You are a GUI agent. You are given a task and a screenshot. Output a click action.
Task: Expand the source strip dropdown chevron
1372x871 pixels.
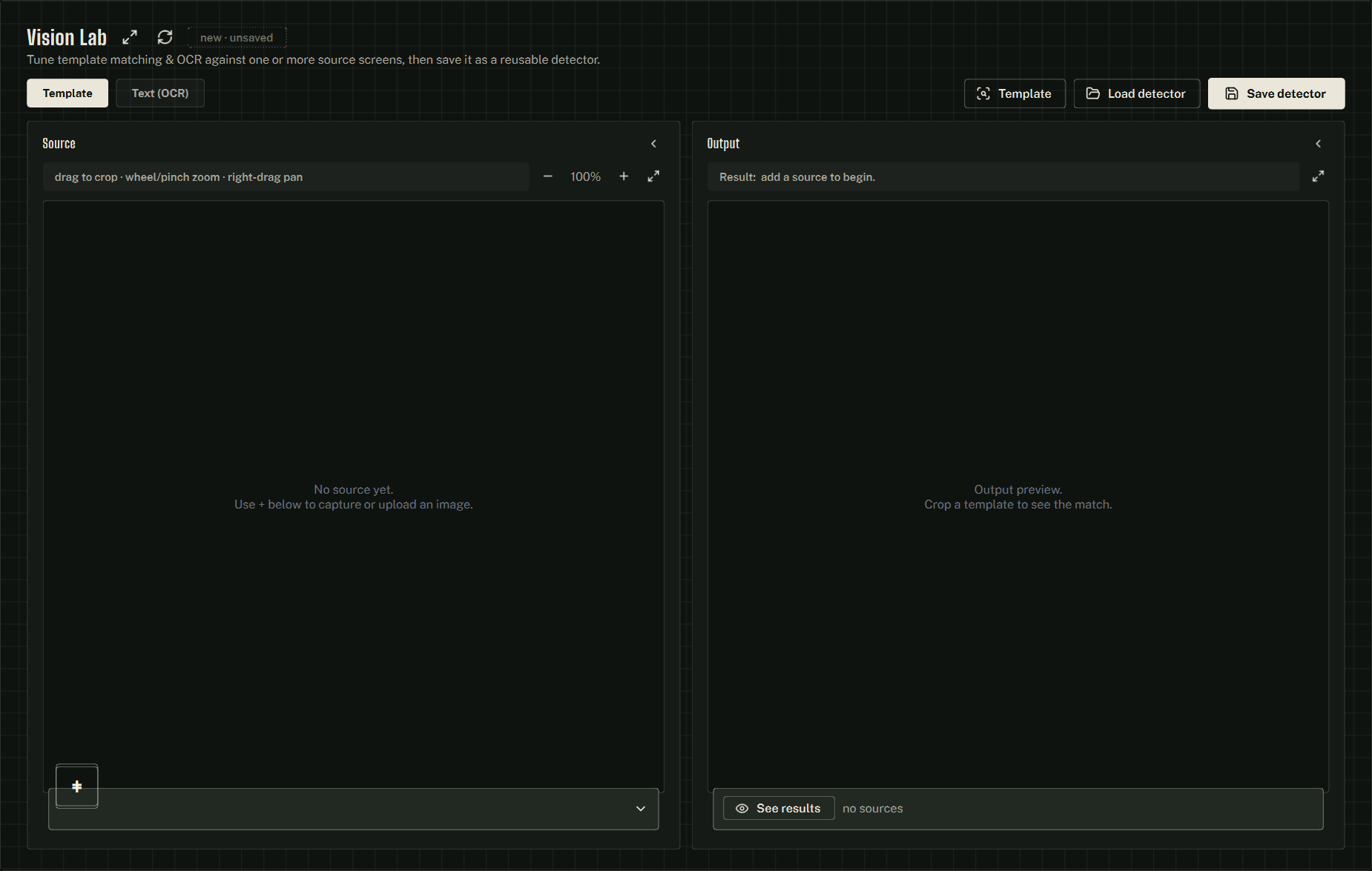(641, 809)
